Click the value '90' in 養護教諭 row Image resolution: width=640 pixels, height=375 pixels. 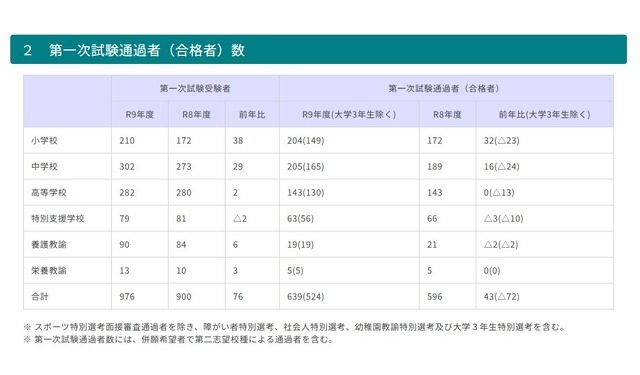(124, 245)
